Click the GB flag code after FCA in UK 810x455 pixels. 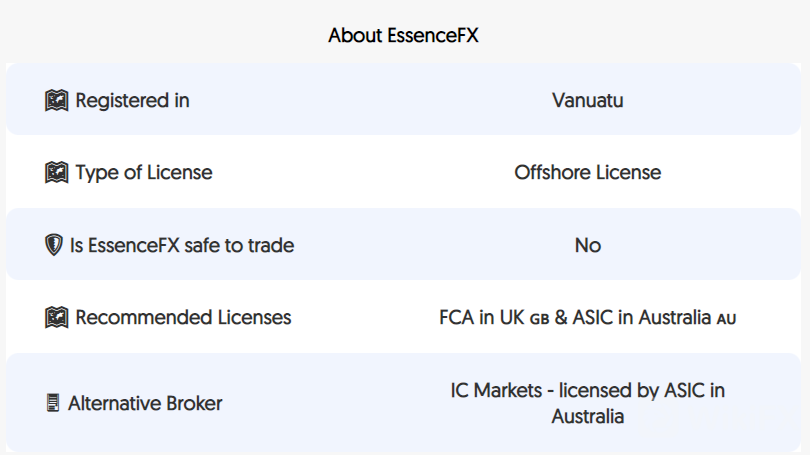click(539, 319)
